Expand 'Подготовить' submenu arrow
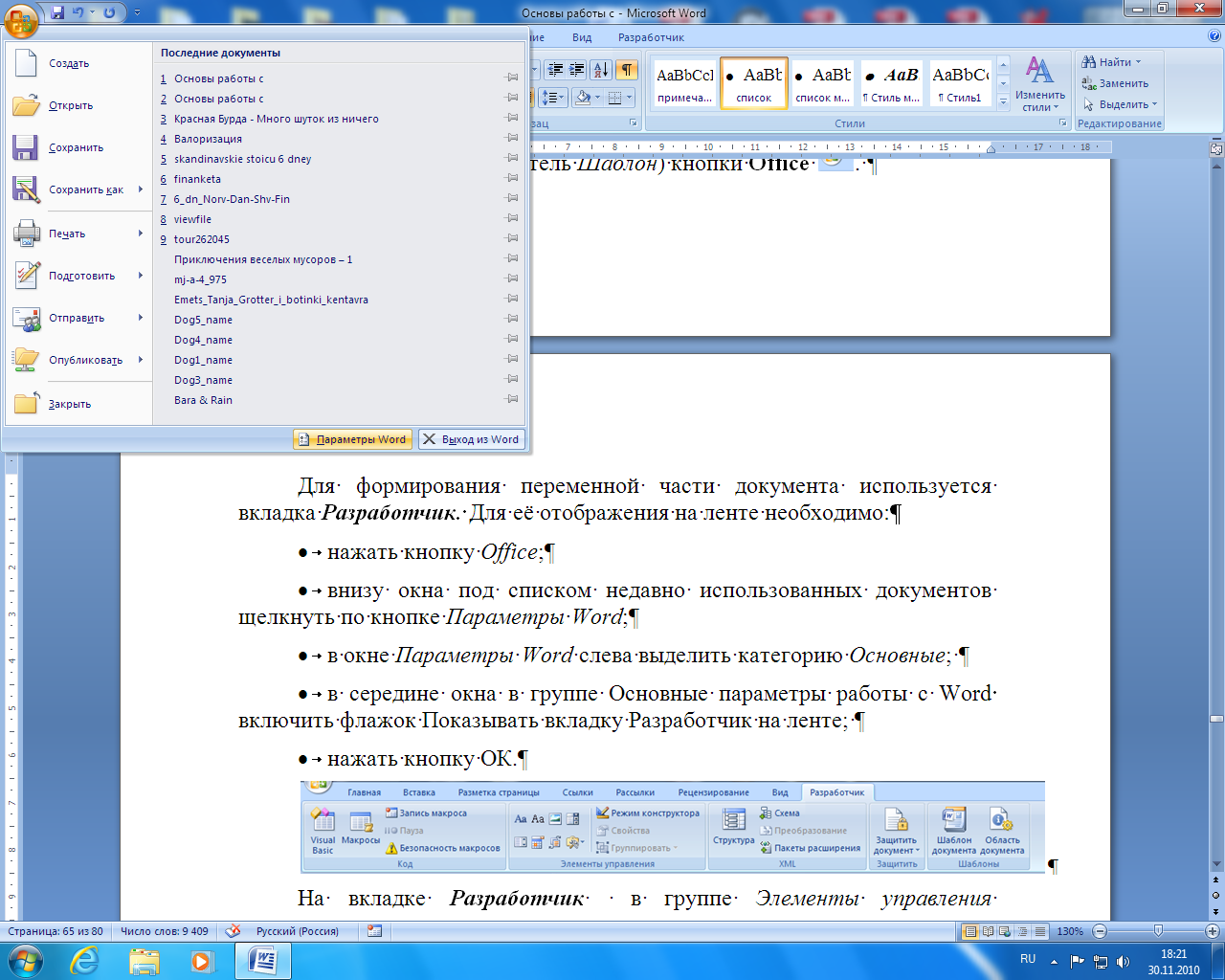 tap(141, 276)
